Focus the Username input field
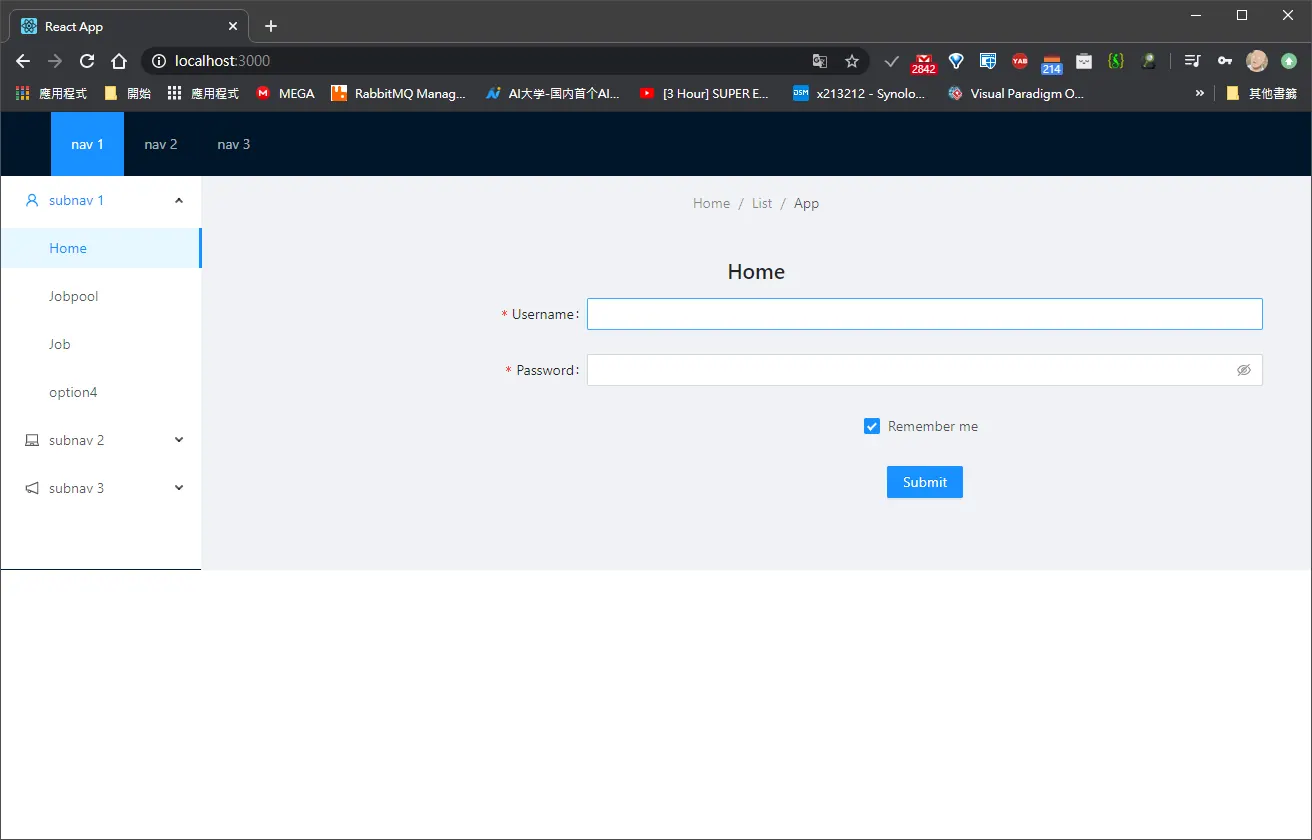 pos(925,314)
